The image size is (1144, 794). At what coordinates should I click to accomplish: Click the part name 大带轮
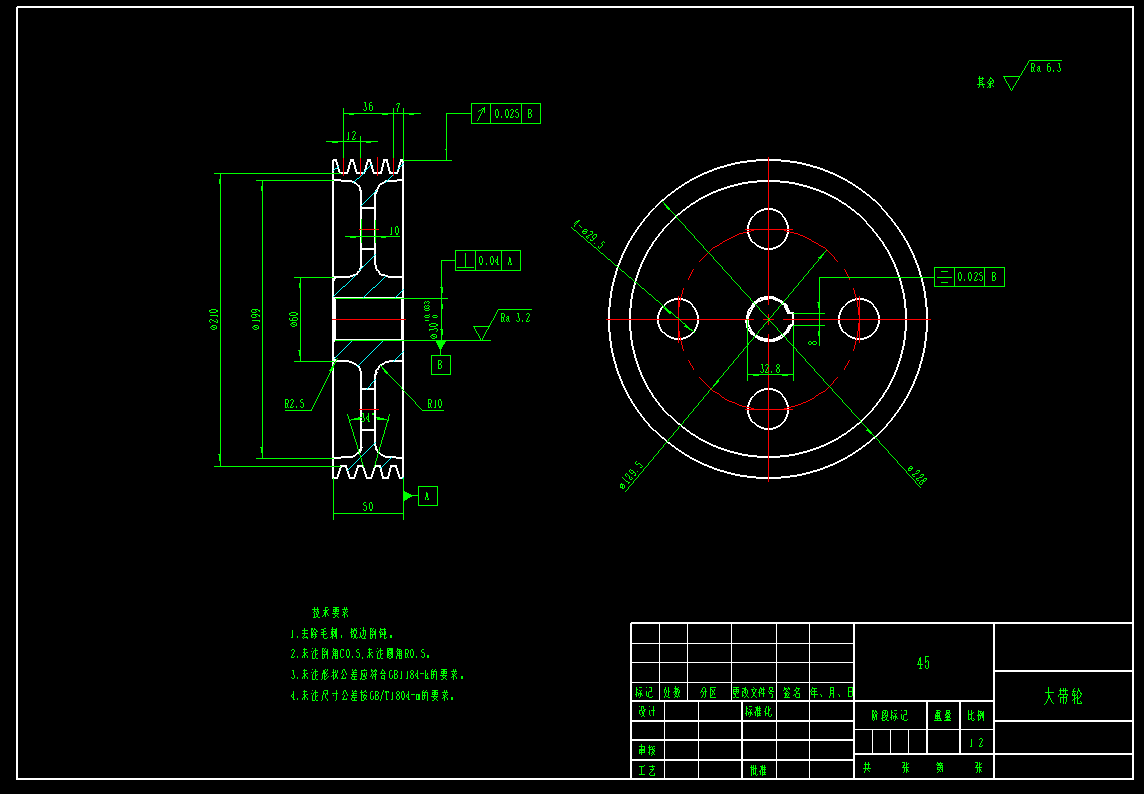(x=1063, y=696)
